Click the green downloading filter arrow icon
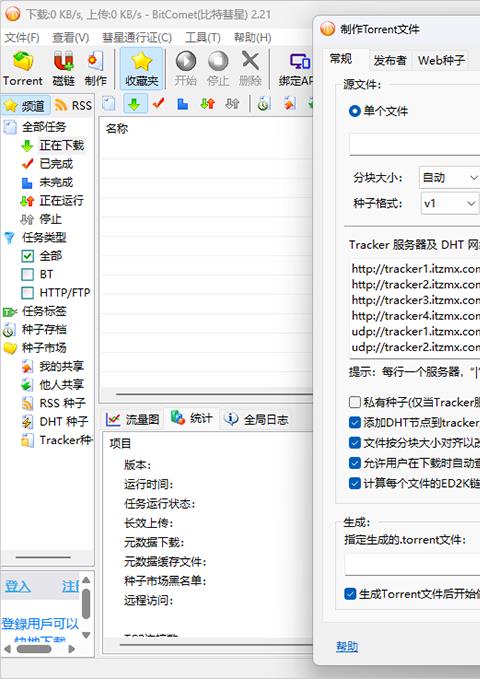 (134, 104)
